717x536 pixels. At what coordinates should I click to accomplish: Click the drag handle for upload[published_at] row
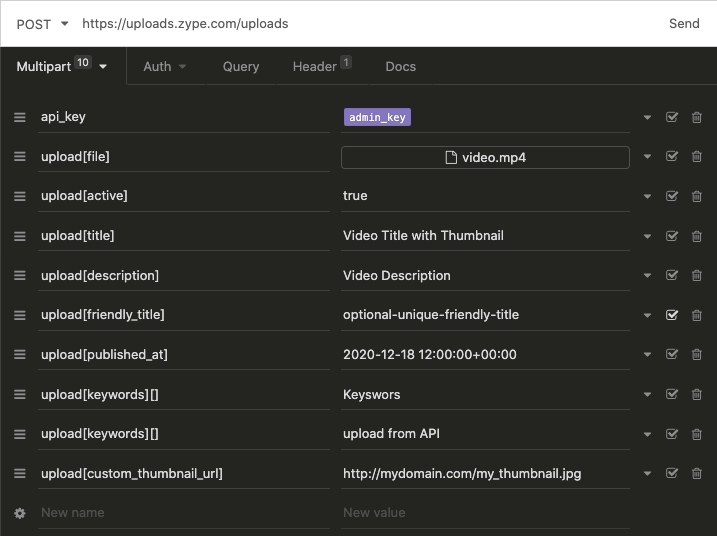[x=20, y=354]
